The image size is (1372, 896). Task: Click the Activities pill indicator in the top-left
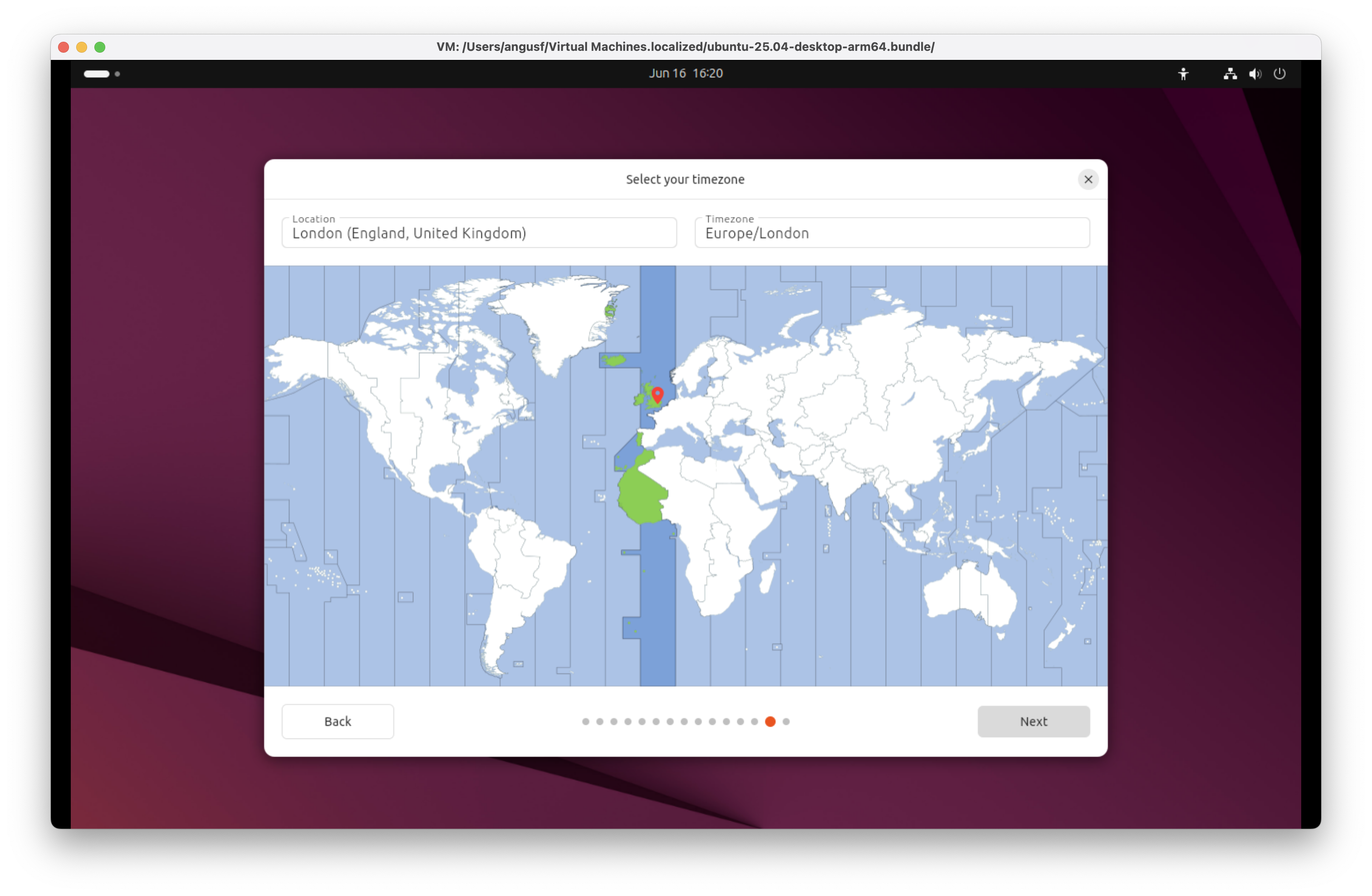(97, 74)
